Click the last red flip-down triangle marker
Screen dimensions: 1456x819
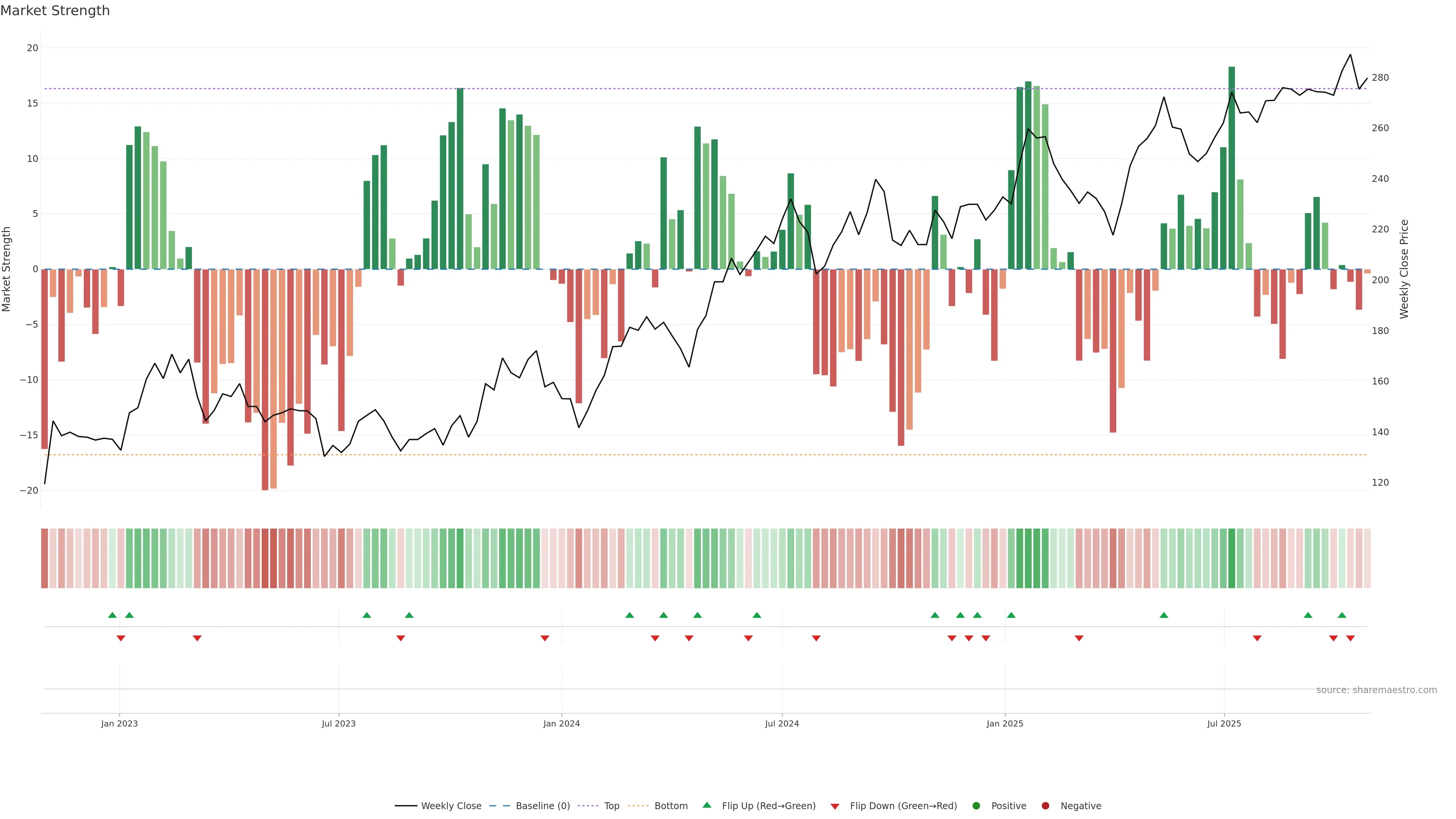1350,638
